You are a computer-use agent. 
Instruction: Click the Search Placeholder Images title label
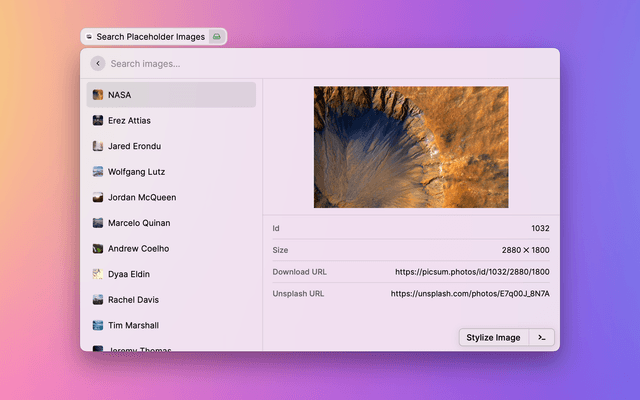coord(150,37)
